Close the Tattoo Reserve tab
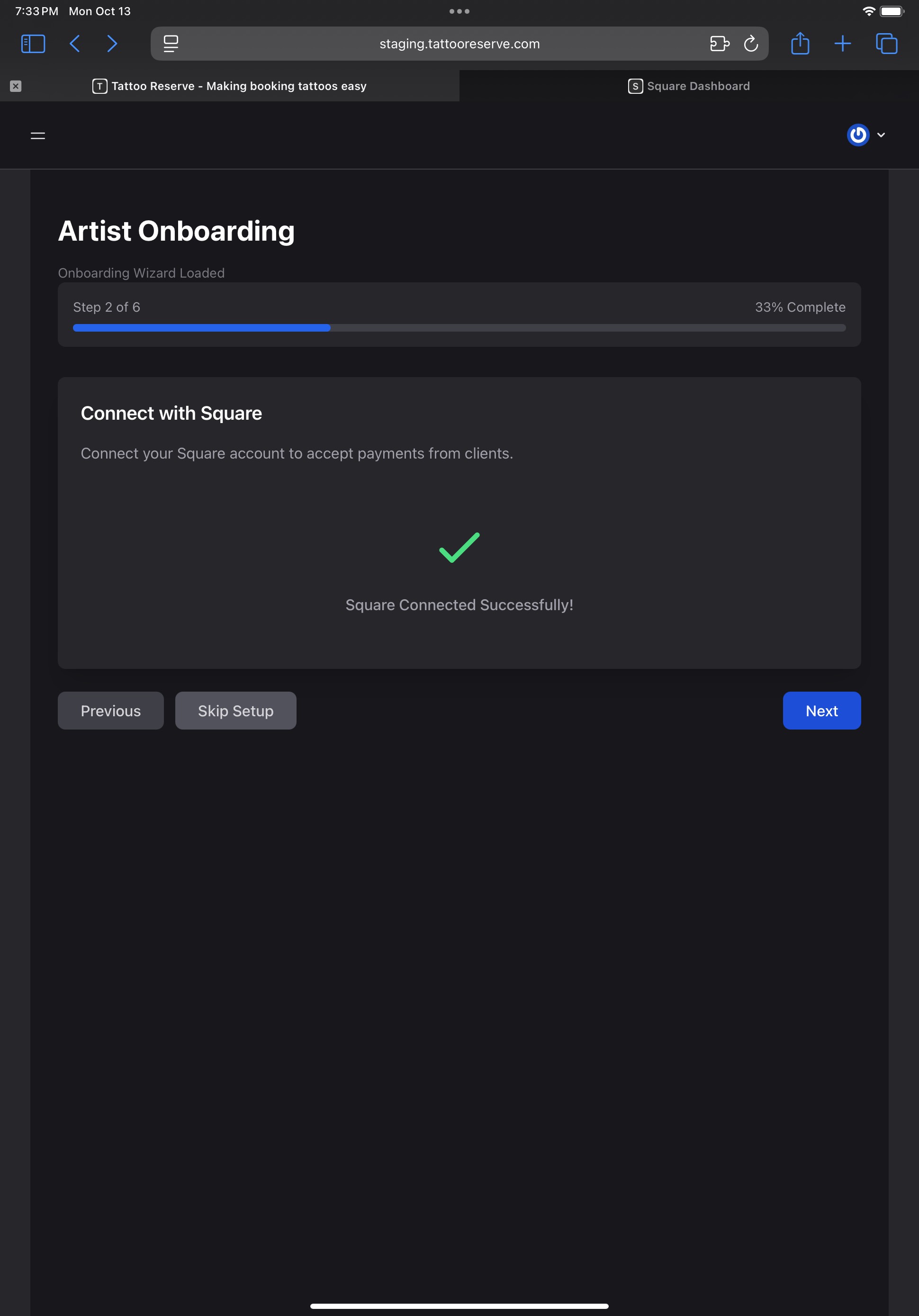 [x=16, y=86]
